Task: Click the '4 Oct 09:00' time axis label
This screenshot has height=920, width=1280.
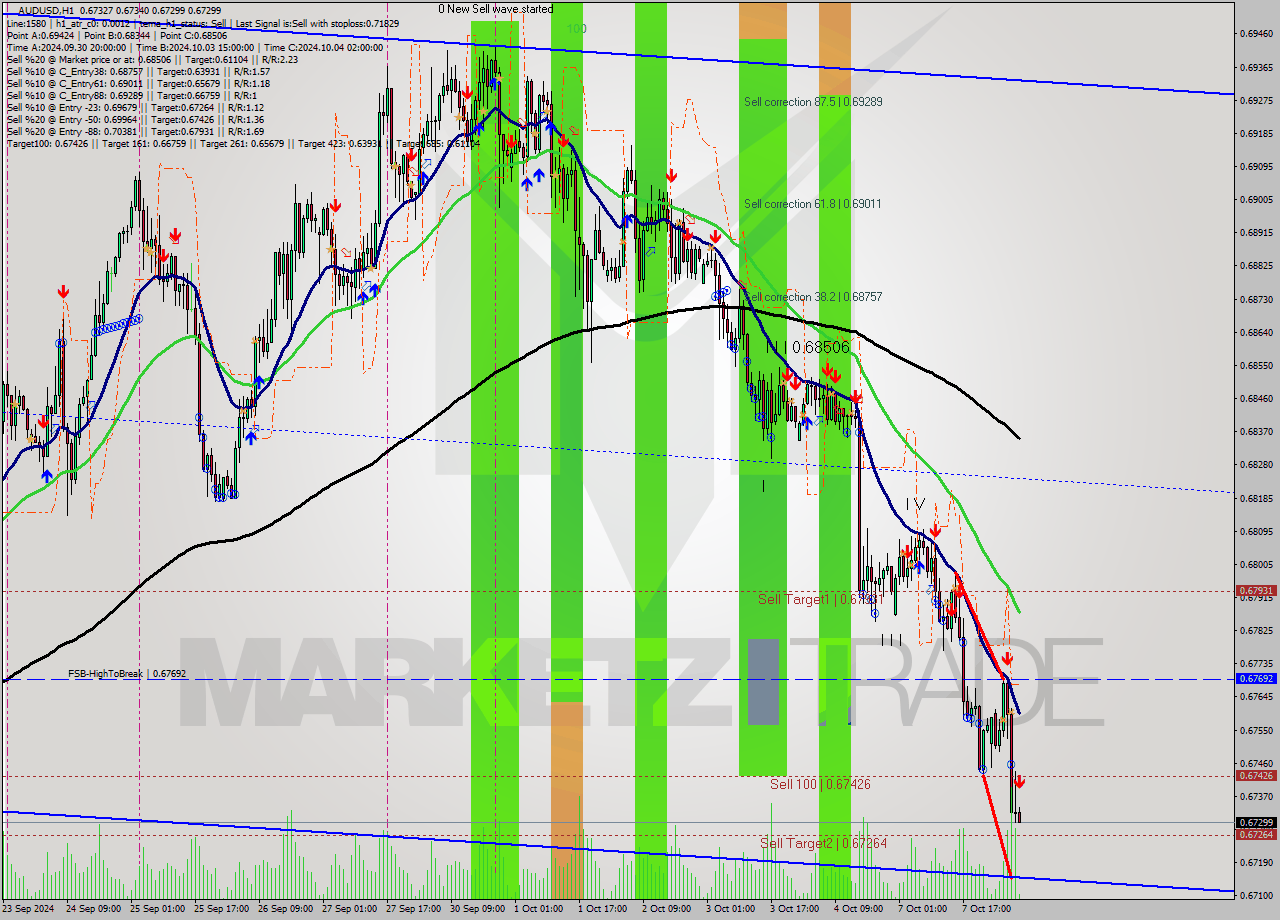Action: click(859, 909)
